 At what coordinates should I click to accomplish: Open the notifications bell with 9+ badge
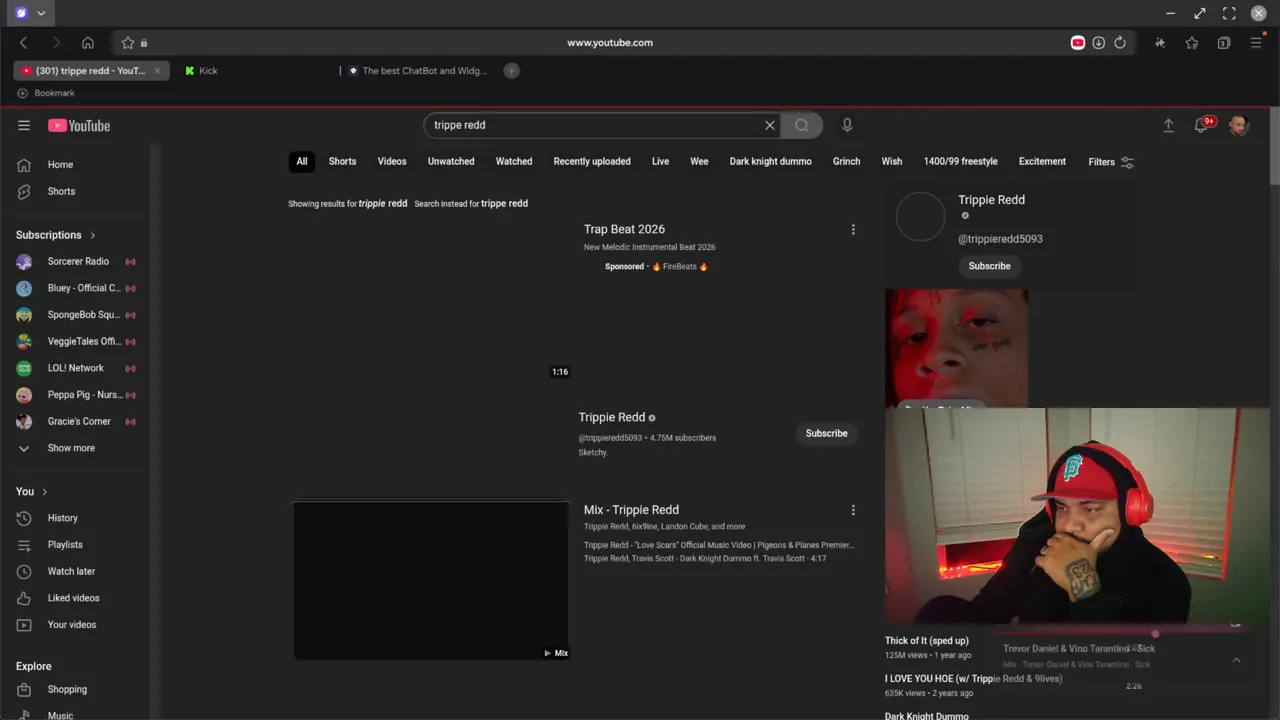(1203, 125)
